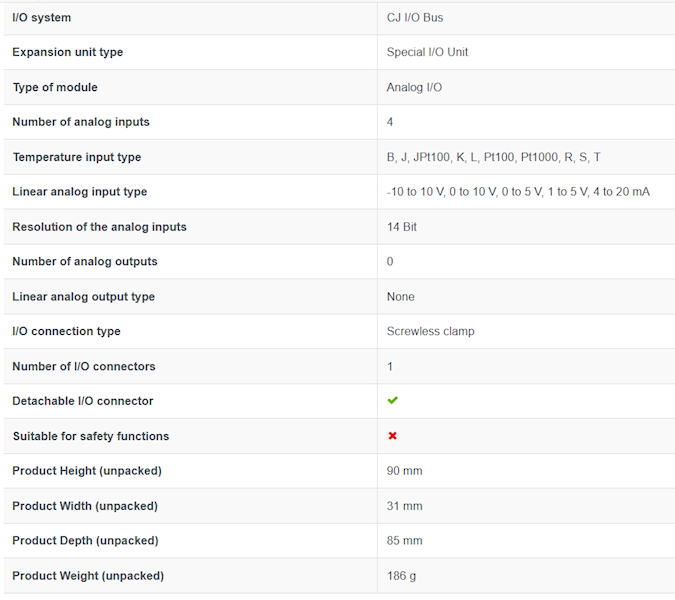The image size is (675, 600).
Task: Select the Number of analog outputs label
Action: coord(85,262)
